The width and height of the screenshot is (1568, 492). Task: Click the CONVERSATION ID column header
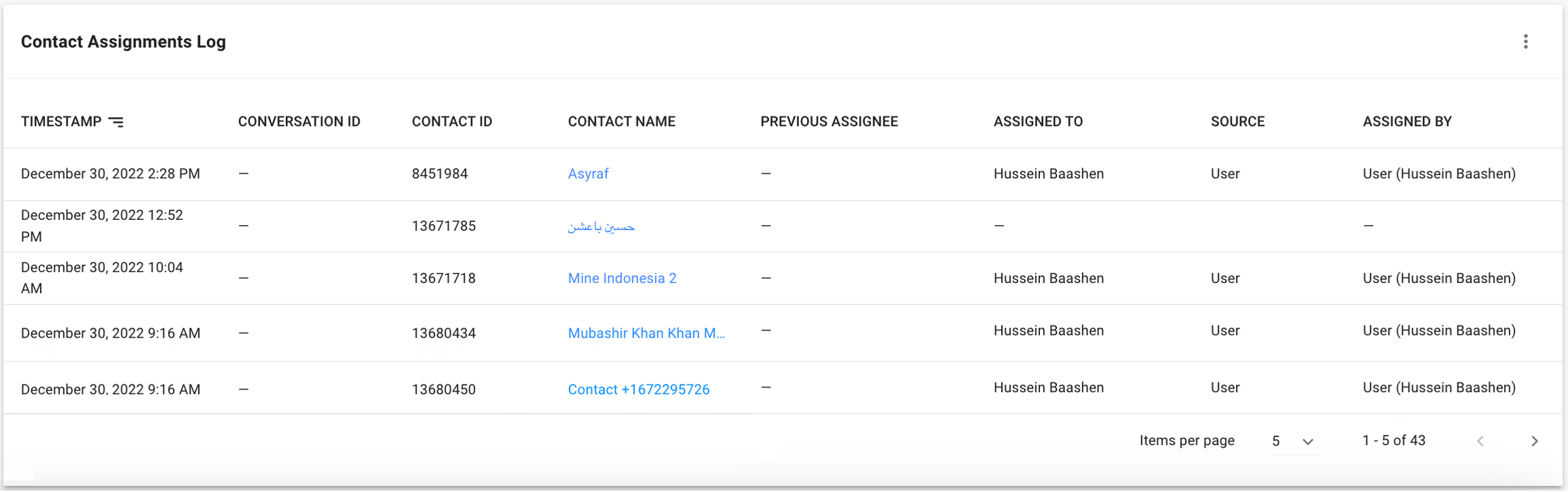pos(299,121)
